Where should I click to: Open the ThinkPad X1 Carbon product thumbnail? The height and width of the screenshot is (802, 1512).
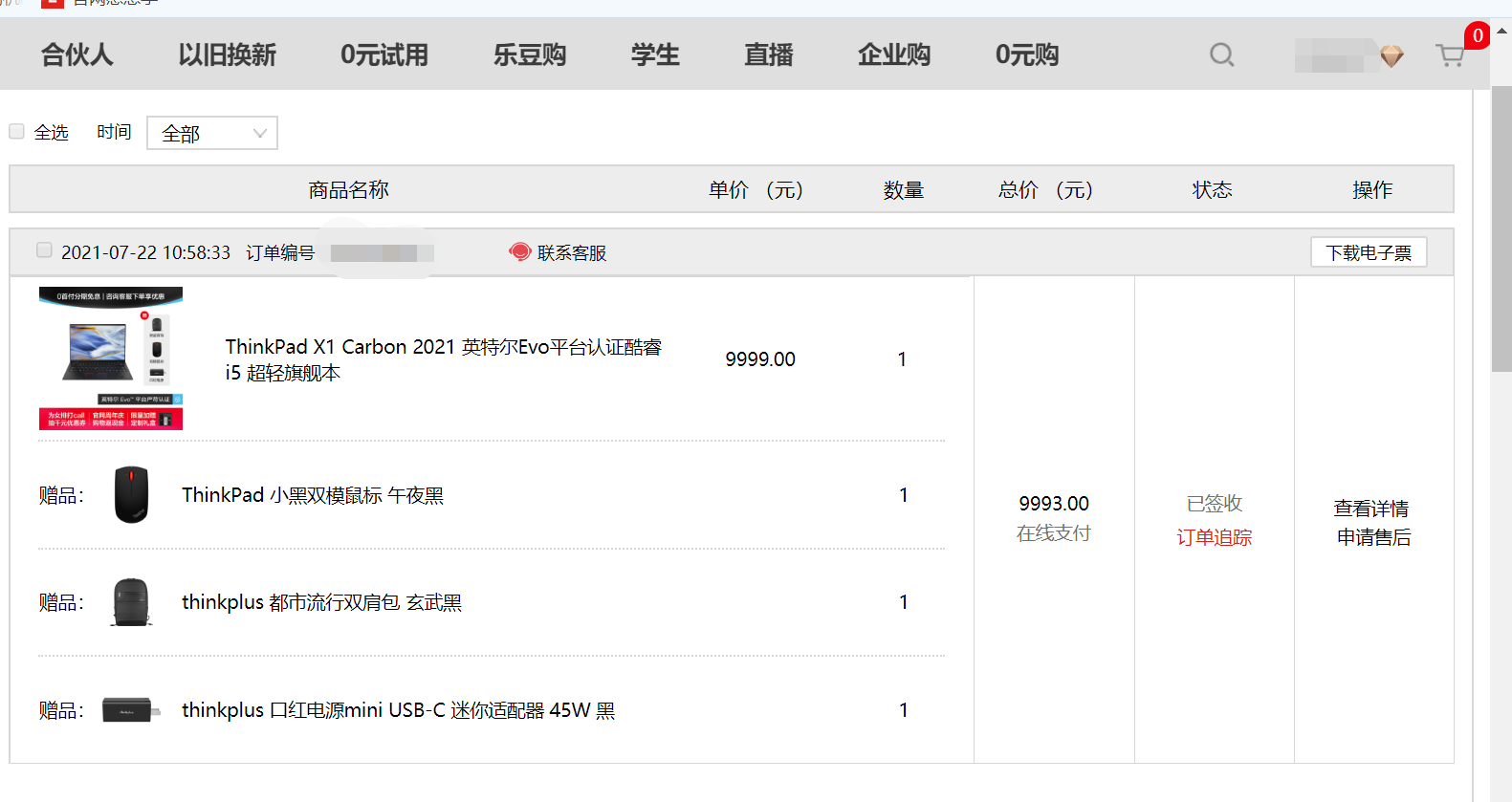point(111,358)
